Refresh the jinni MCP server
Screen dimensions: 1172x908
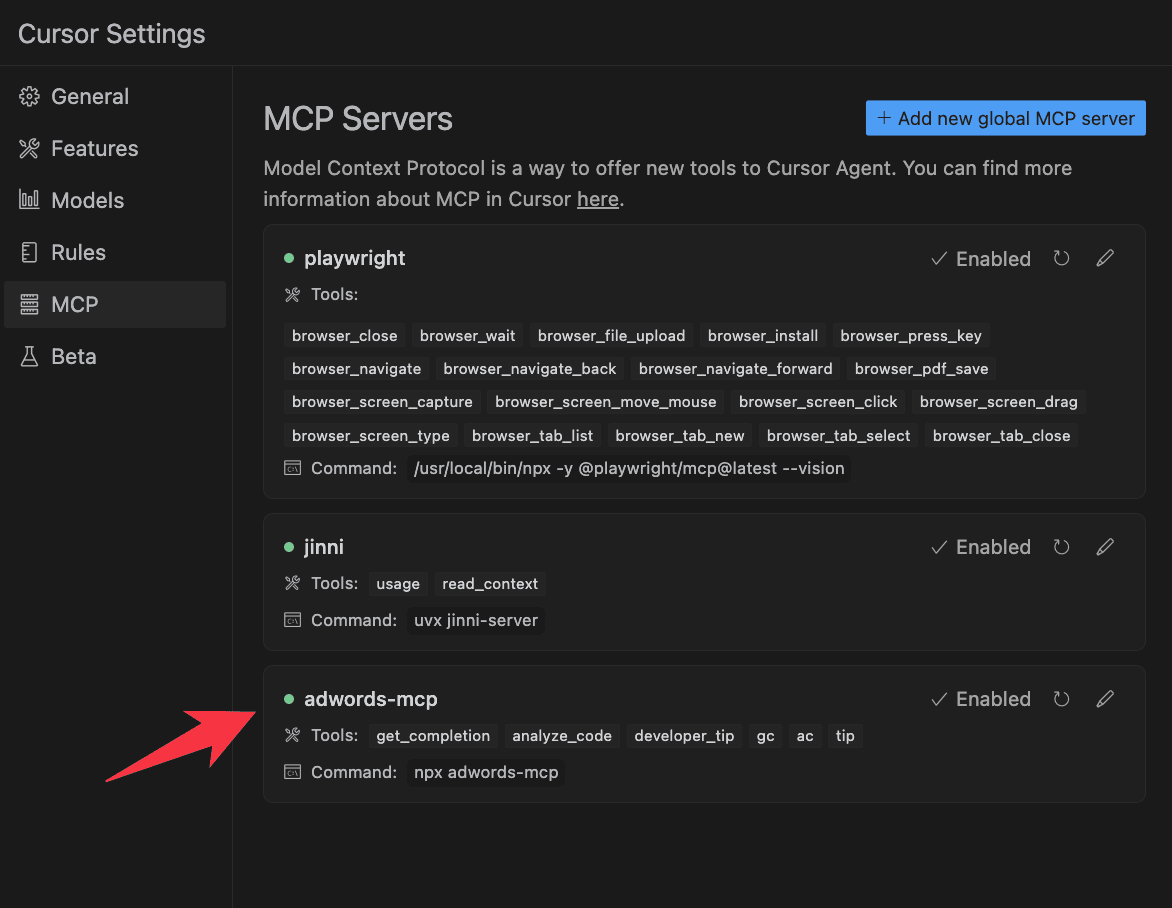[1061, 547]
